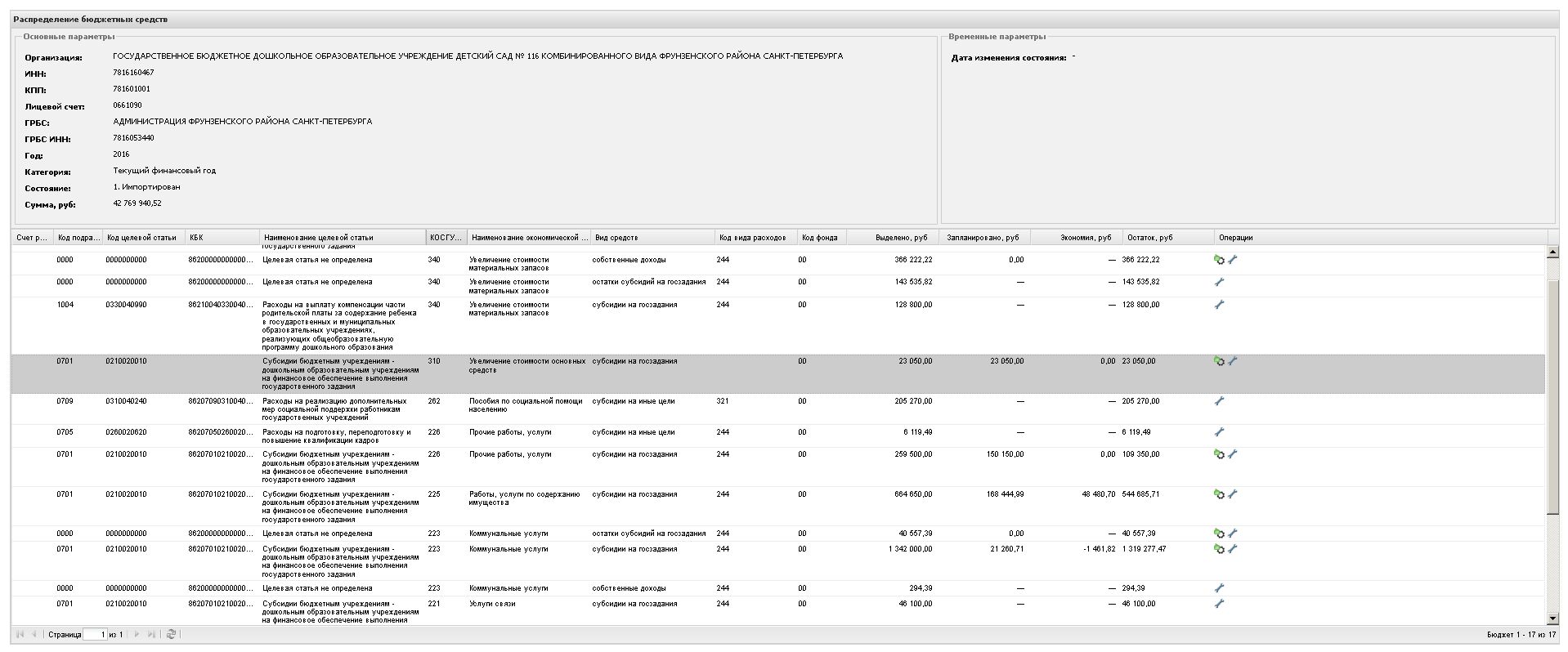Select the target article code 0330040990 cell
Viewport: 1568px width, 652px height.
click(126, 305)
